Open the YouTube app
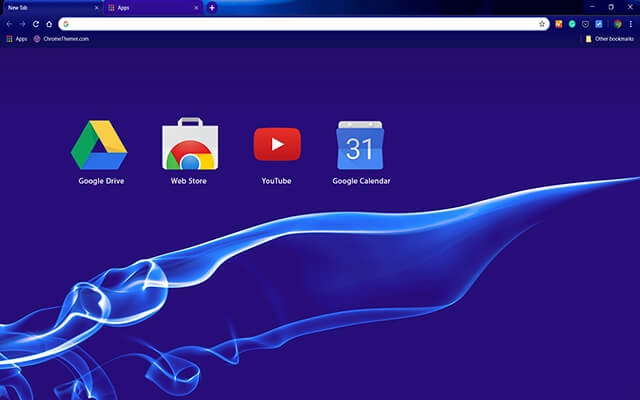The width and height of the screenshot is (640, 400). (x=277, y=144)
